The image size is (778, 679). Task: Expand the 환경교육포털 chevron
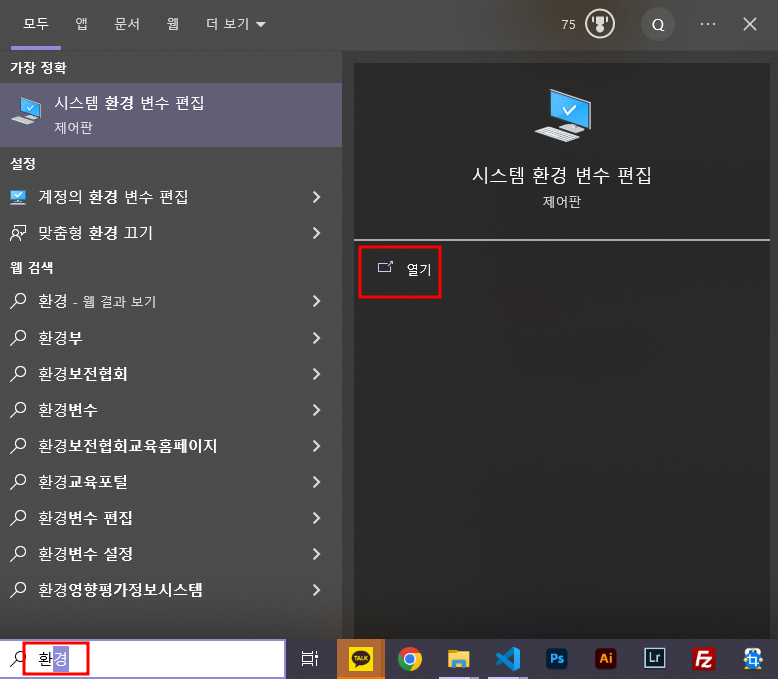click(317, 482)
